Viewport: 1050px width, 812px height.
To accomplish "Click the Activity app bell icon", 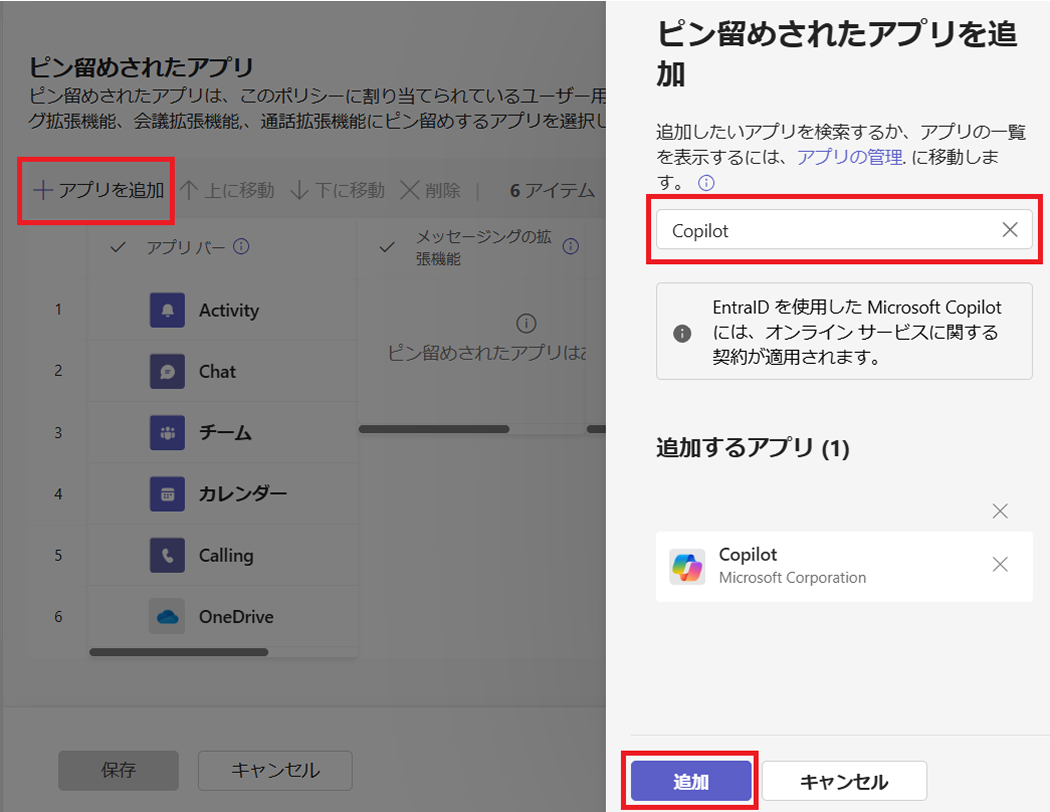I will [167, 310].
